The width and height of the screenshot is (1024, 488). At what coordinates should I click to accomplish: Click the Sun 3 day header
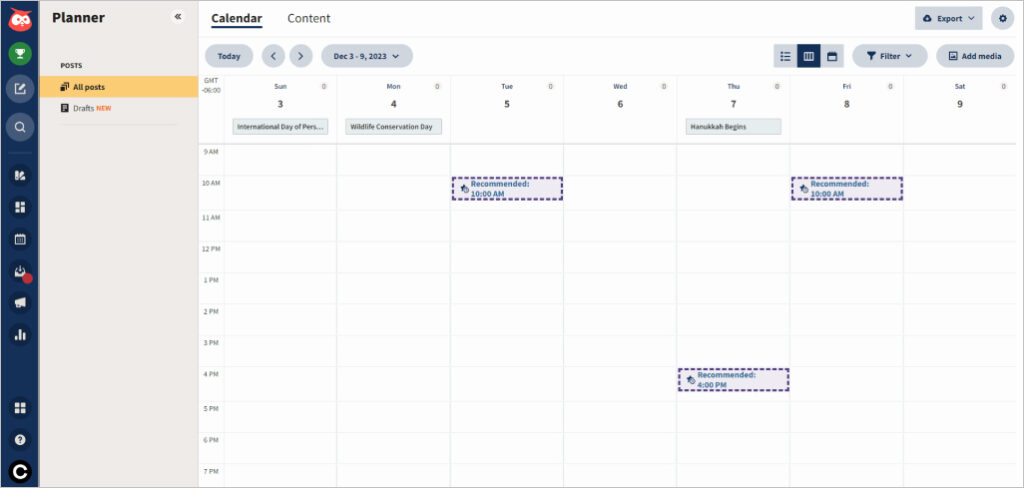[x=280, y=97]
